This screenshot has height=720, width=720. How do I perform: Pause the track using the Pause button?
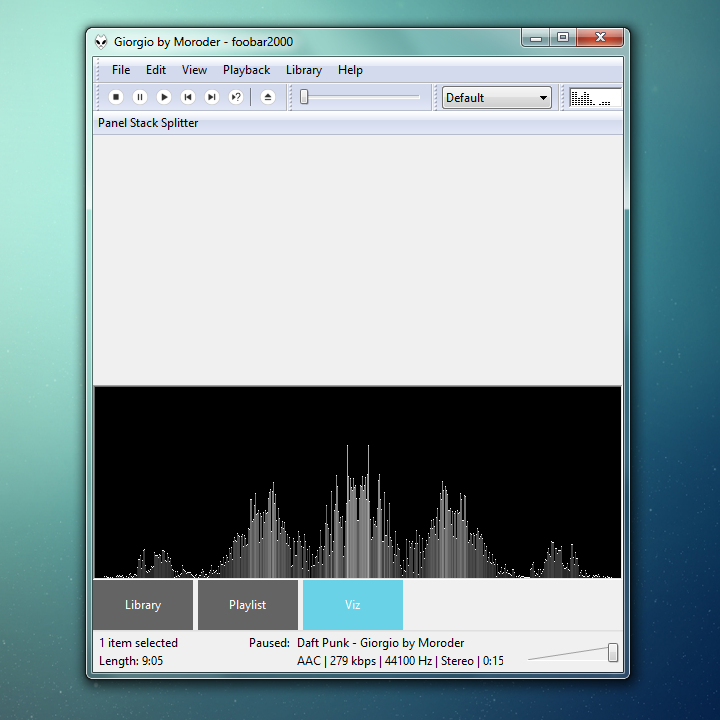(140, 97)
